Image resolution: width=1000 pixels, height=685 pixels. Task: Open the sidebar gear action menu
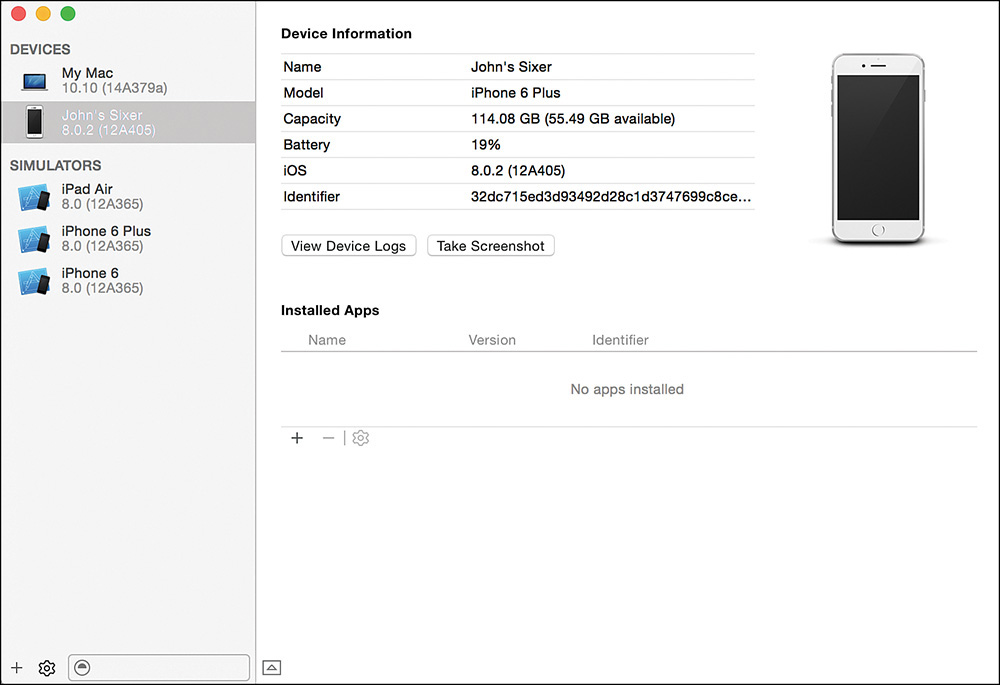coord(47,668)
